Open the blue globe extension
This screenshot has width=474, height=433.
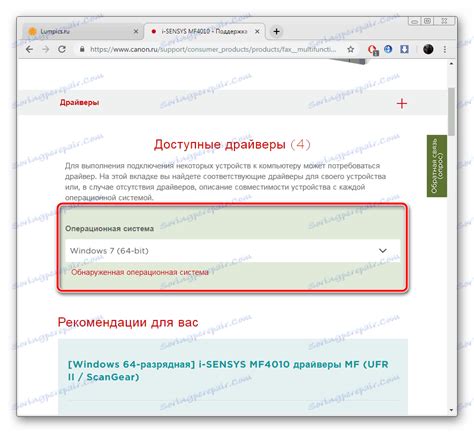click(x=388, y=49)
